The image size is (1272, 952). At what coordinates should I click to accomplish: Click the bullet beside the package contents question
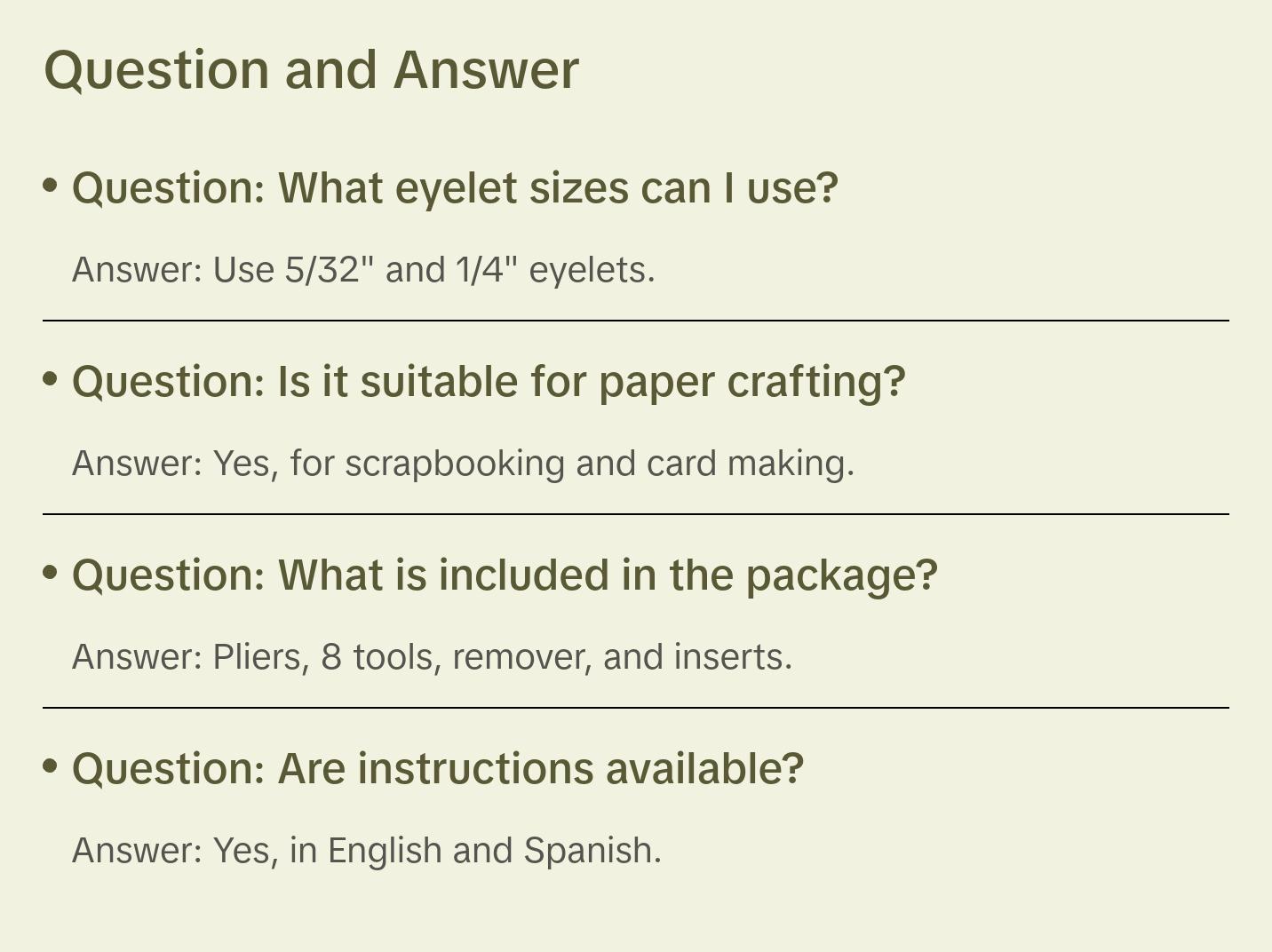51,573
